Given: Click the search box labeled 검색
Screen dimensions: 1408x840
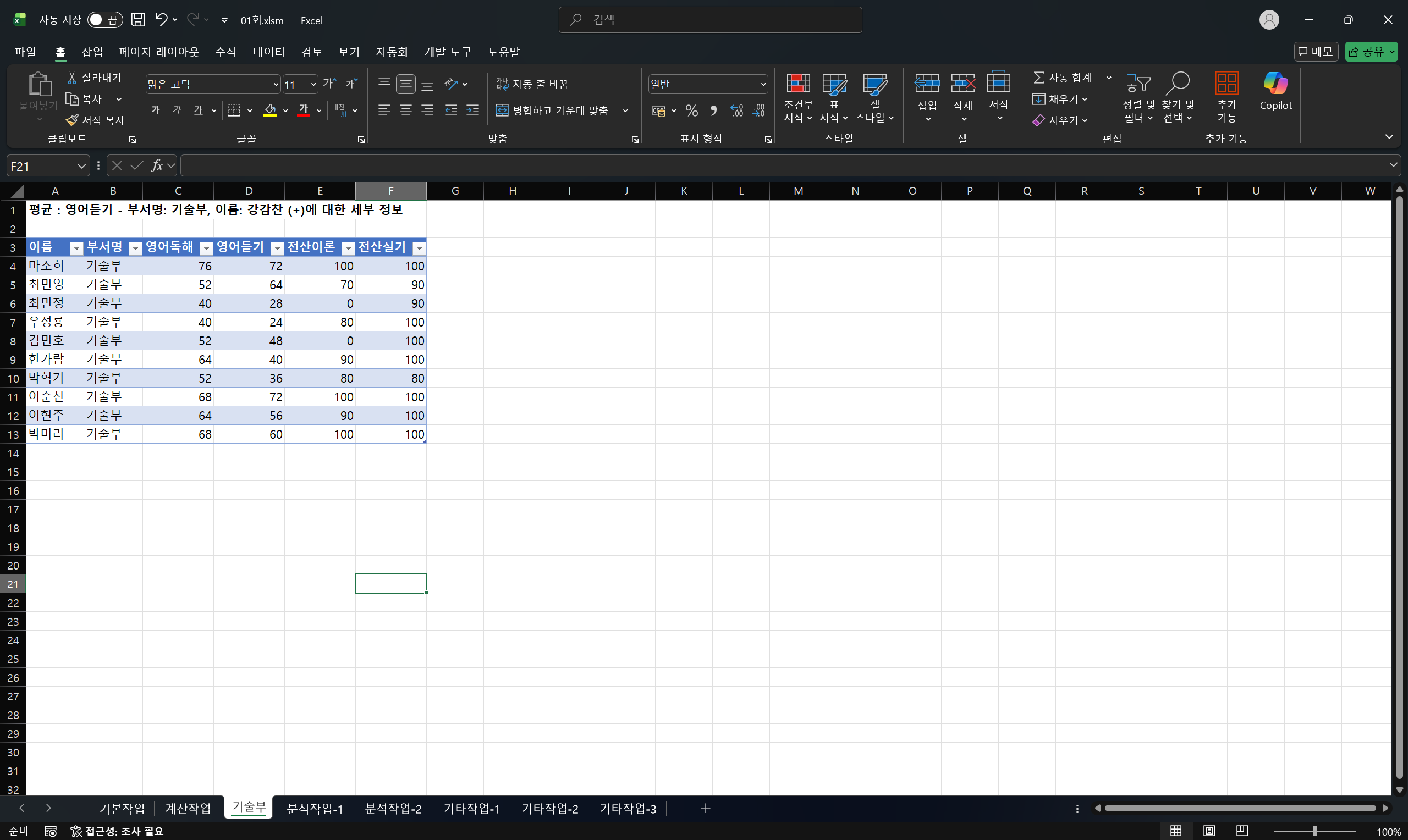Looking at the screenshot, I should (710, 20).
